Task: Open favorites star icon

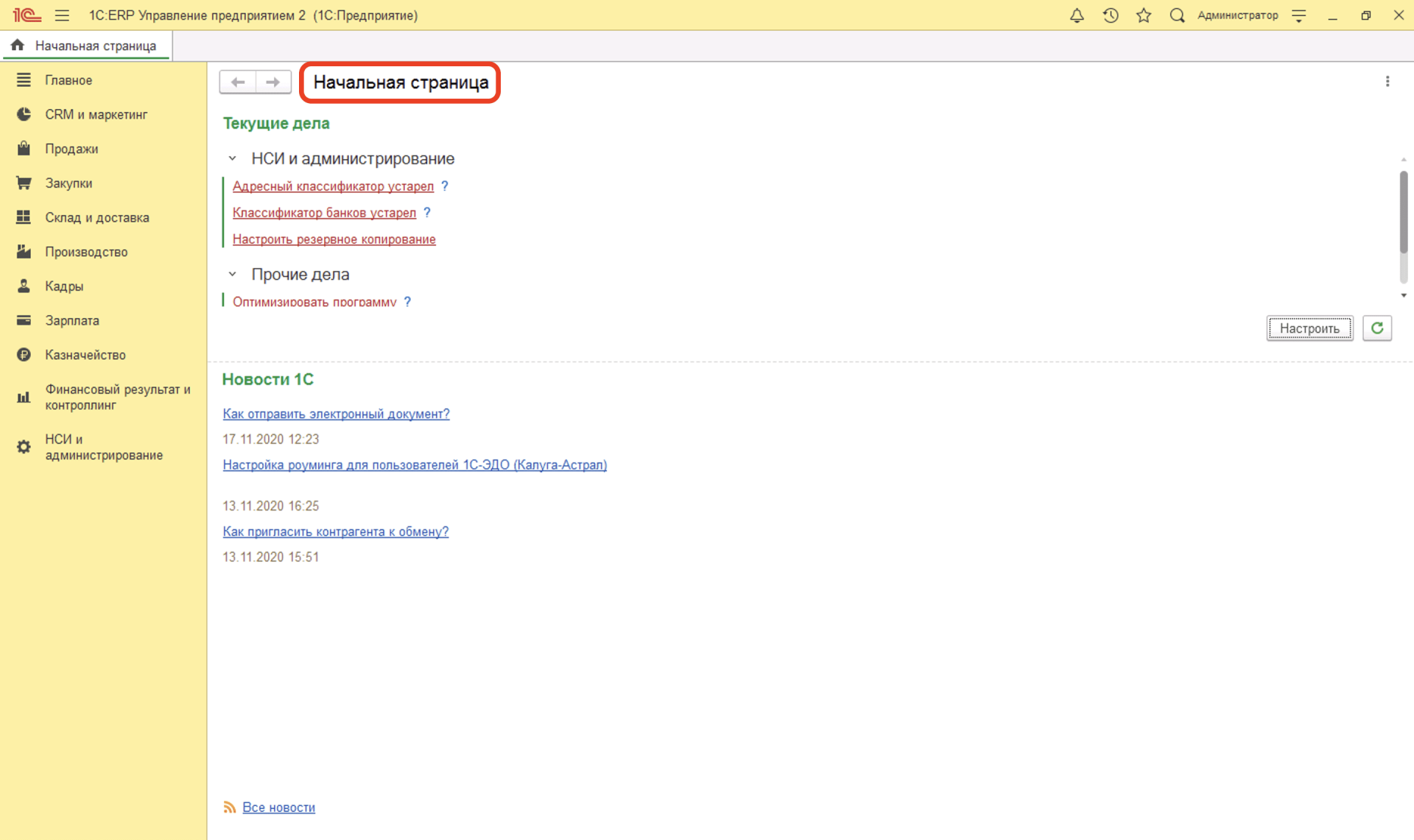Action: 1144,15
